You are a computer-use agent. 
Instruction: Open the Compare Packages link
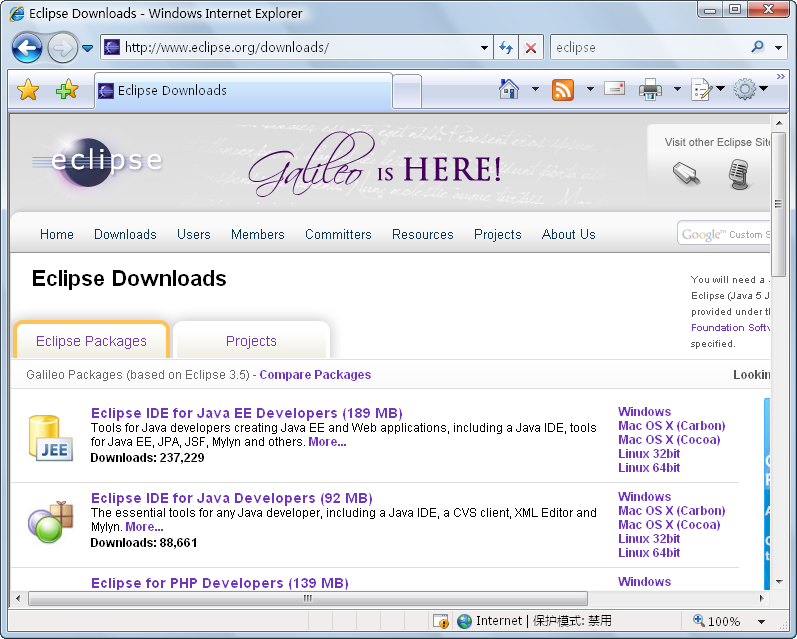315,375
